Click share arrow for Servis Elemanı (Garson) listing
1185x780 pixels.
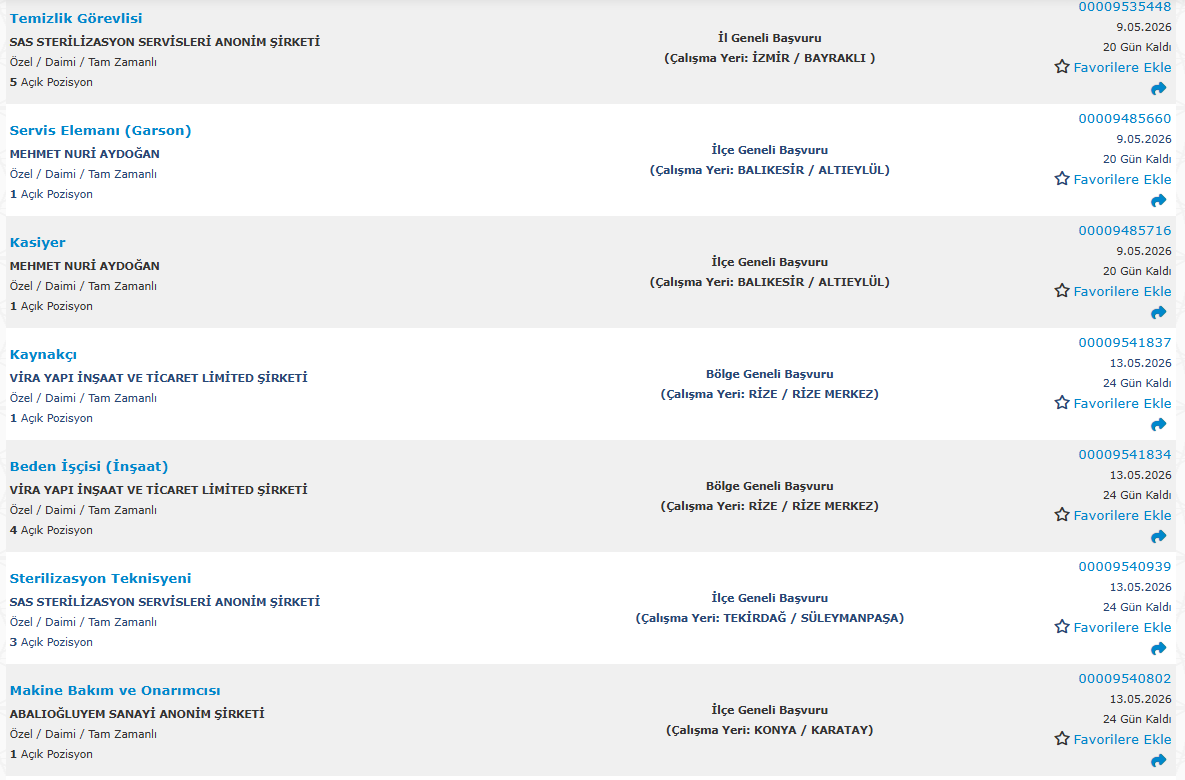click(x=1159, y=201)
